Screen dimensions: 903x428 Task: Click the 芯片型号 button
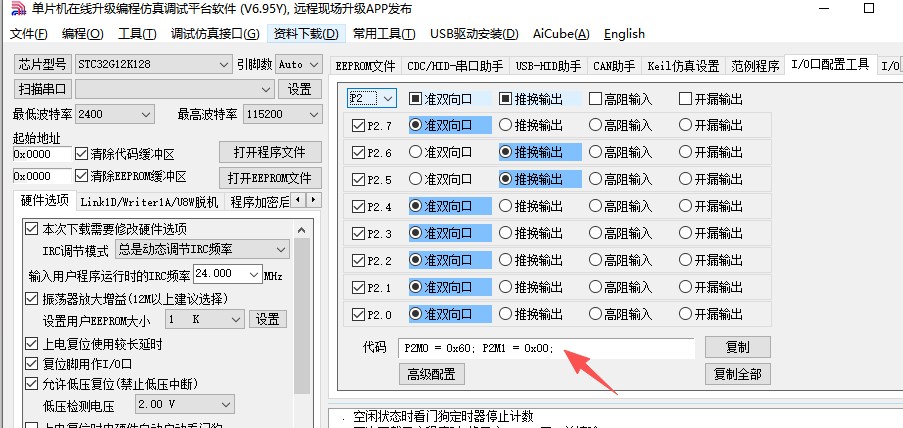(x=43, y=65)
